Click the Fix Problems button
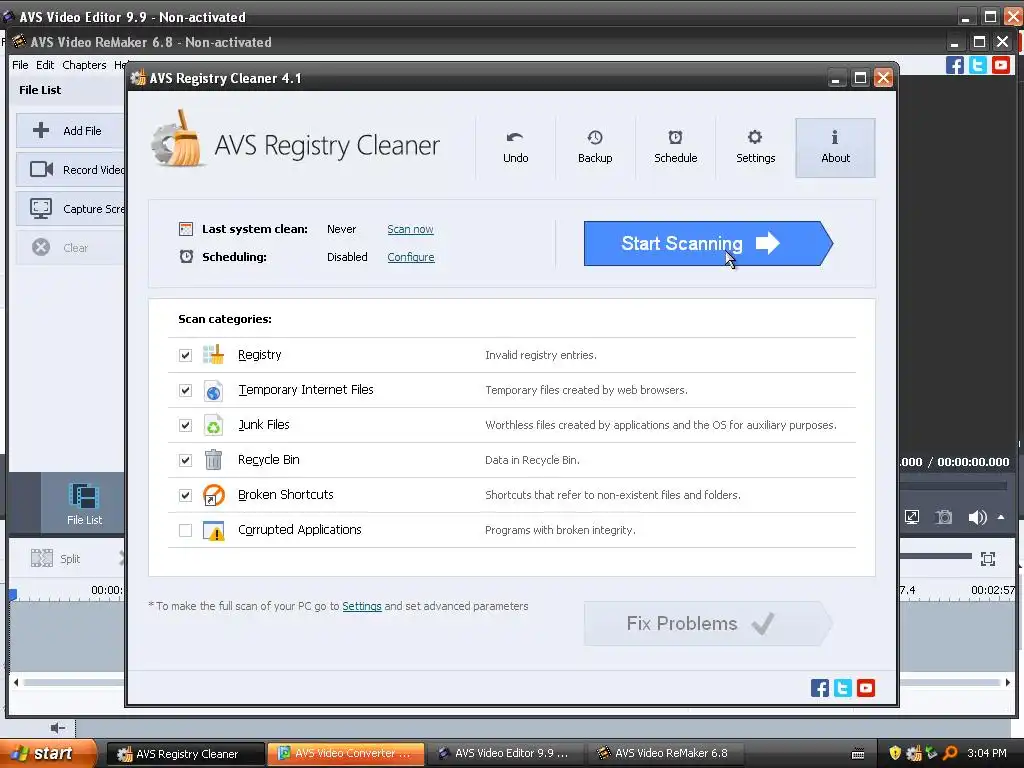The width and height of the screenshot is (1024, 768). pos(708,624)
